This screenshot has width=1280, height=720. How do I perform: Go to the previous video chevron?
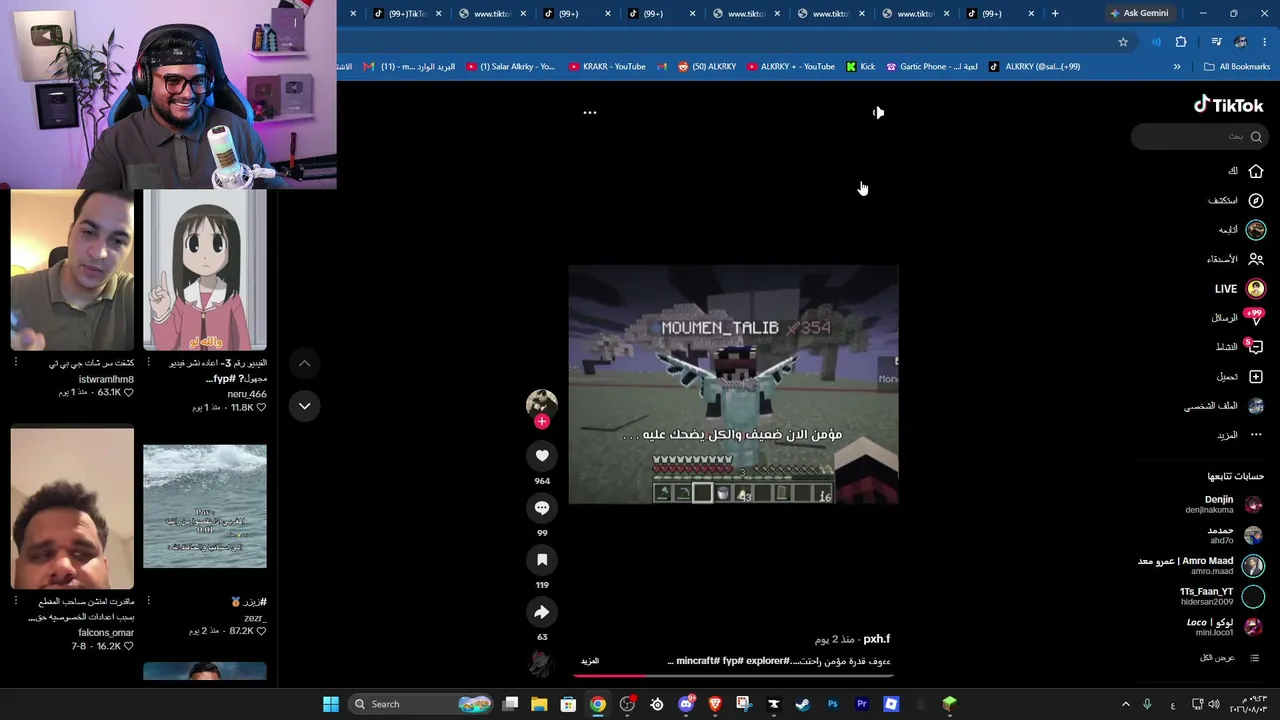[304, 364]
